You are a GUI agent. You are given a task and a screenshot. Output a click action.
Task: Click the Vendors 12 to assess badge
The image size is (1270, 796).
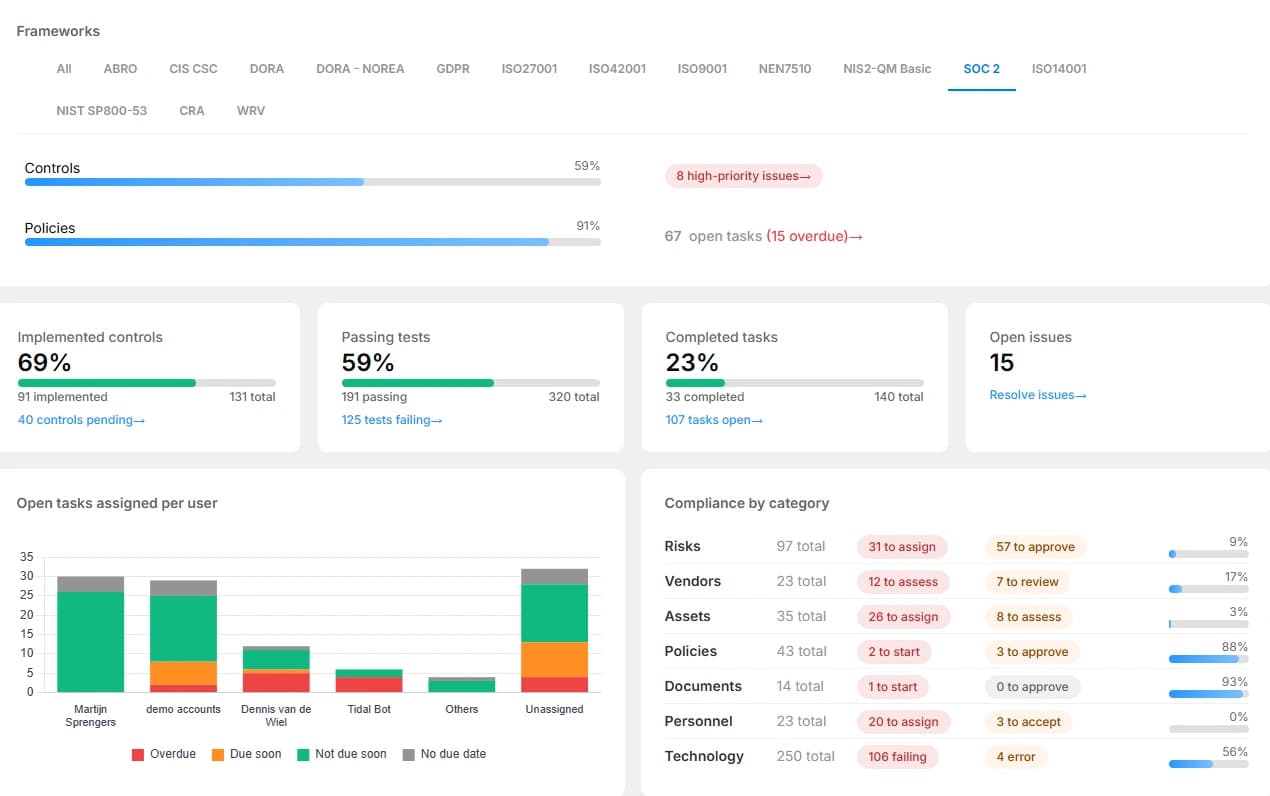(903, 582)
